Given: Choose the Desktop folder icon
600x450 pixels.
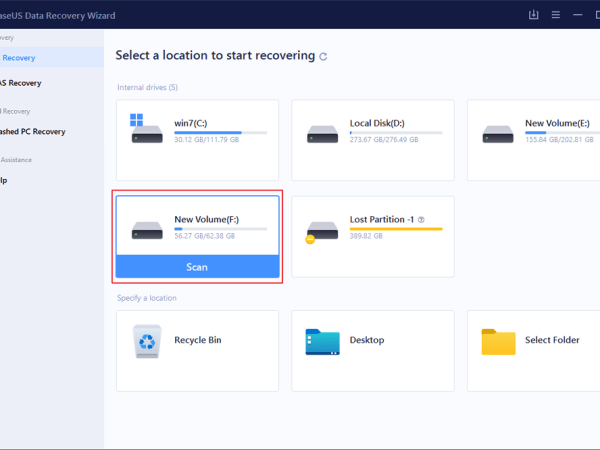Looking at the screenshot, I should [322, 342].
